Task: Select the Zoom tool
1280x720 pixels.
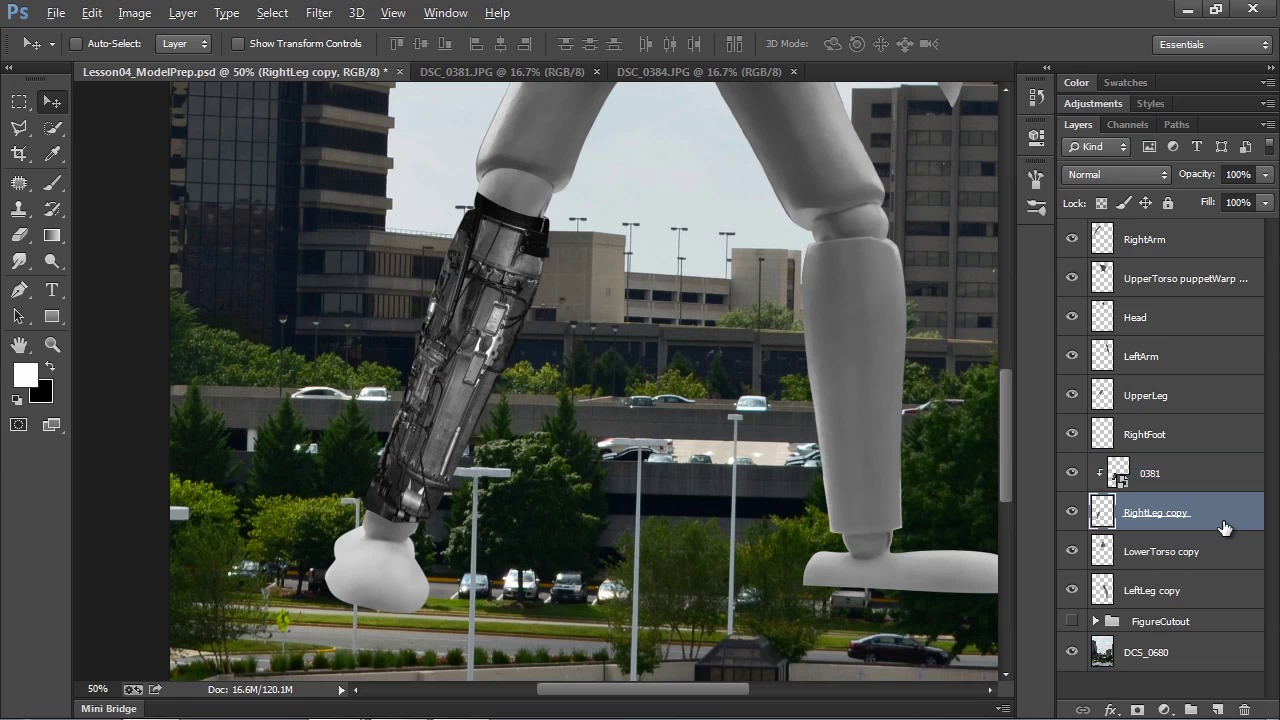Action: point(52,345)
